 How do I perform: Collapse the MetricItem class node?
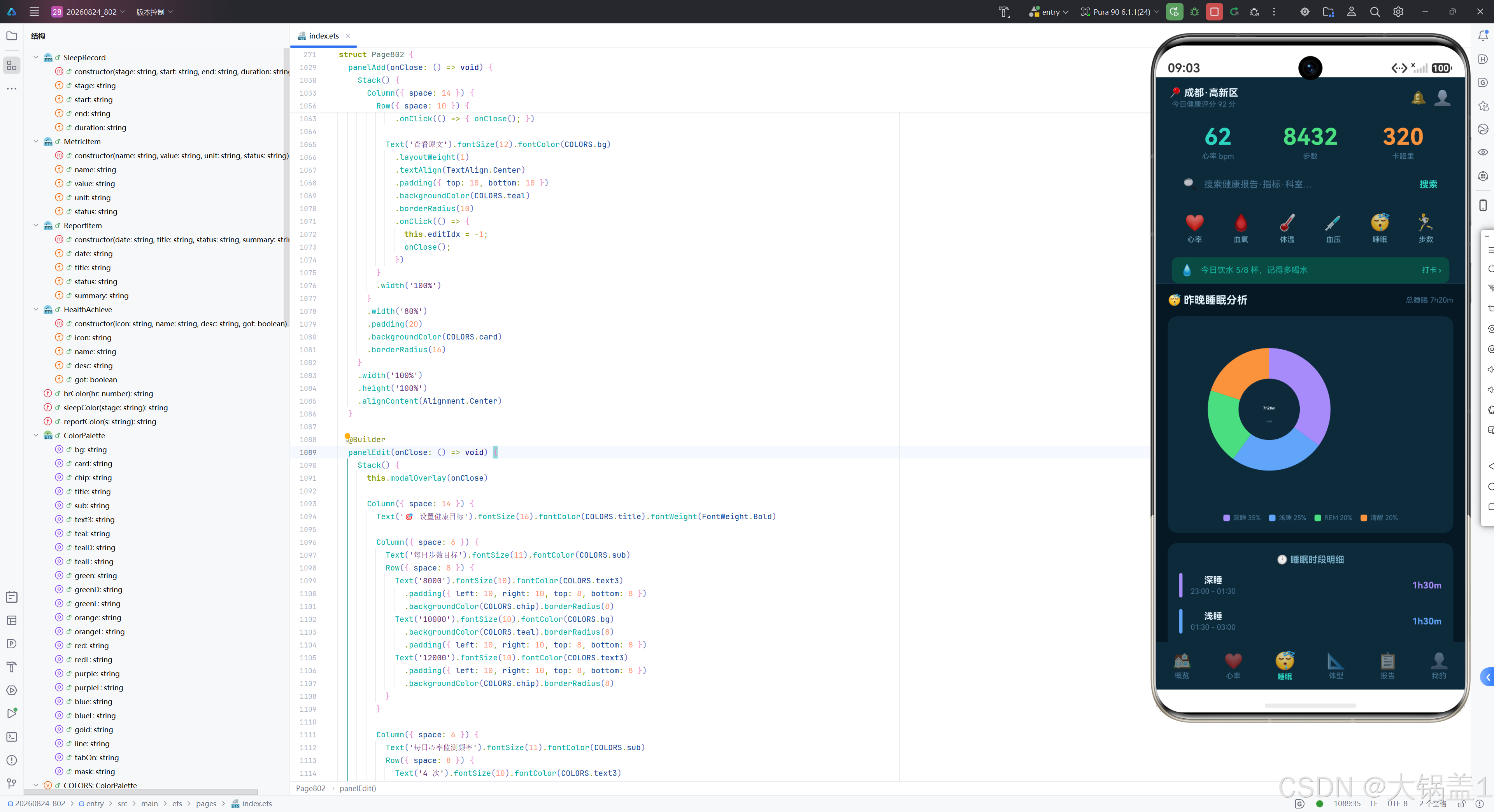pos(36,142)
